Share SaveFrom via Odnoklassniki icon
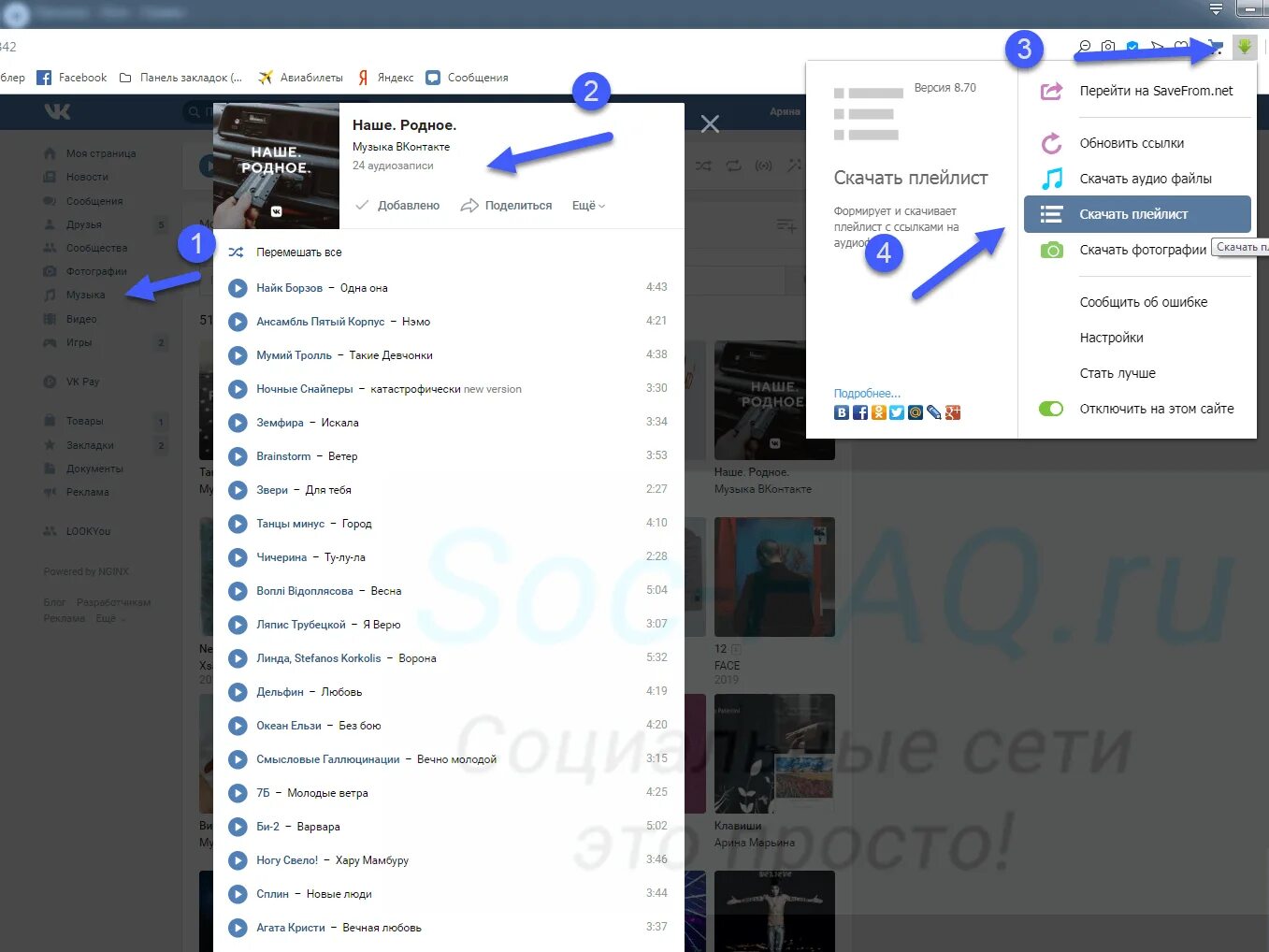 (878, 412)
